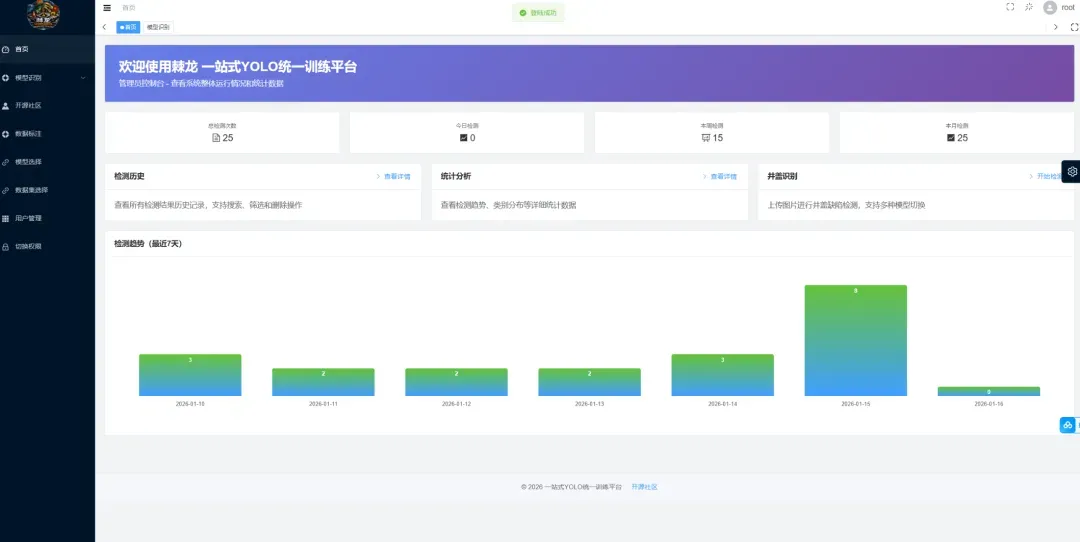The width and height of the screenshot is (1080, 542).
Task: Click the 2026-01-10 bar in chart
Action: tap(190, 375)
